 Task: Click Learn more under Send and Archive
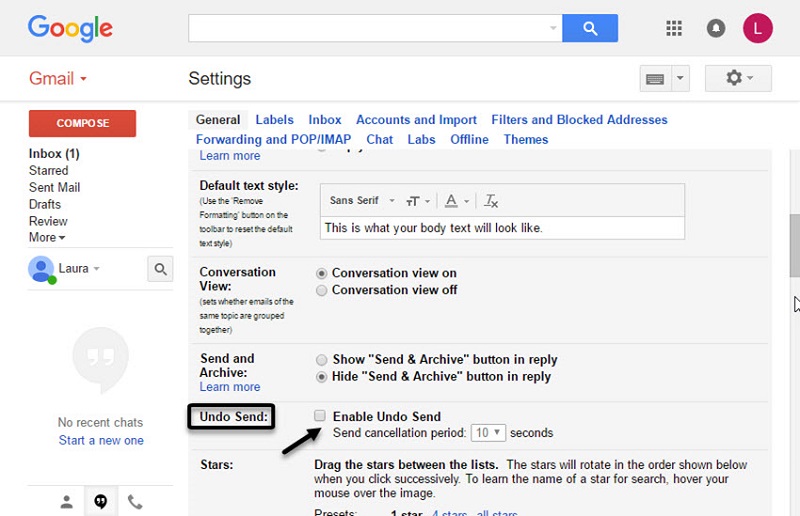point(230,387)
